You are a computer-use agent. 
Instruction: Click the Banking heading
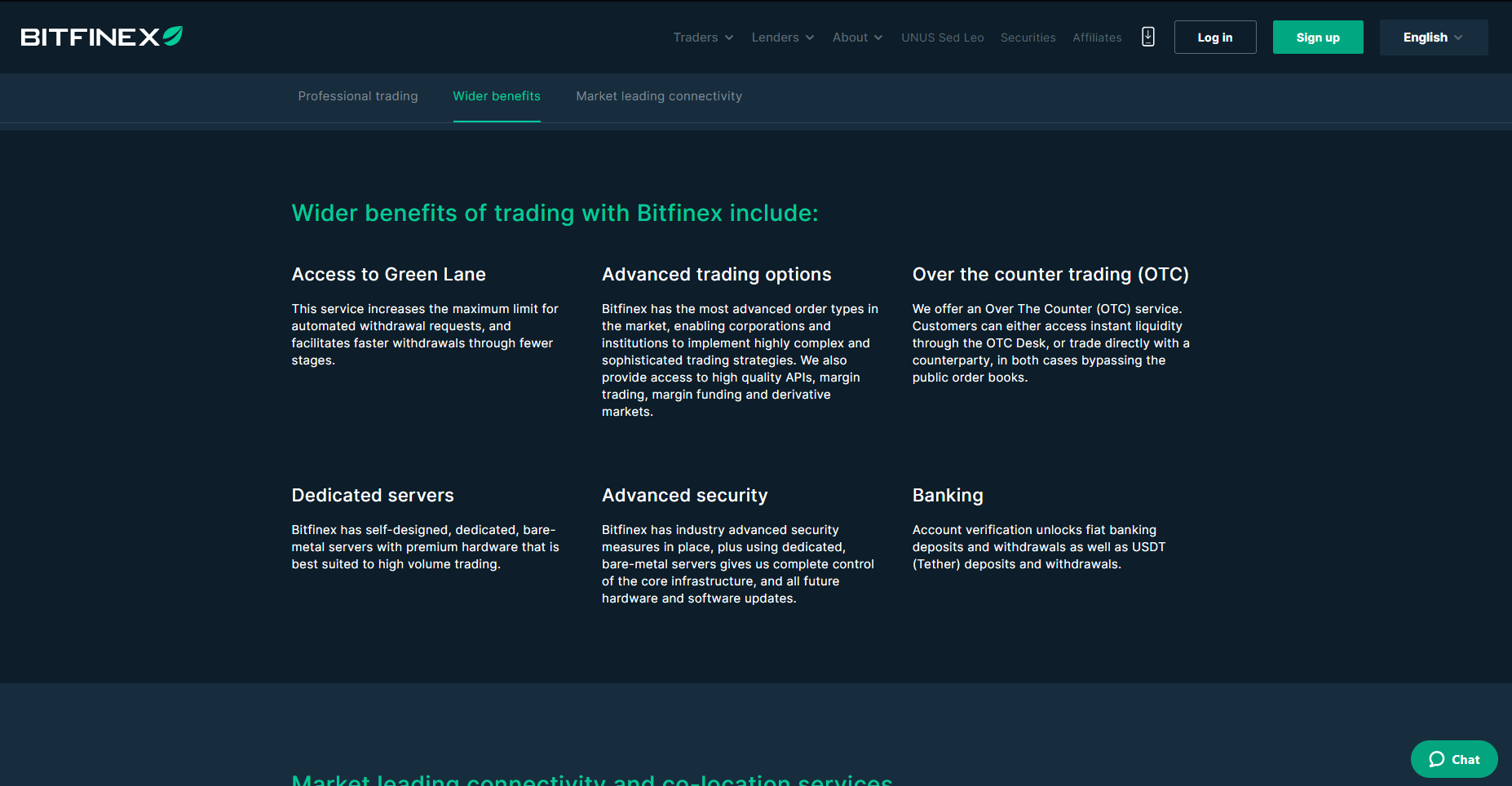point(947,495)
